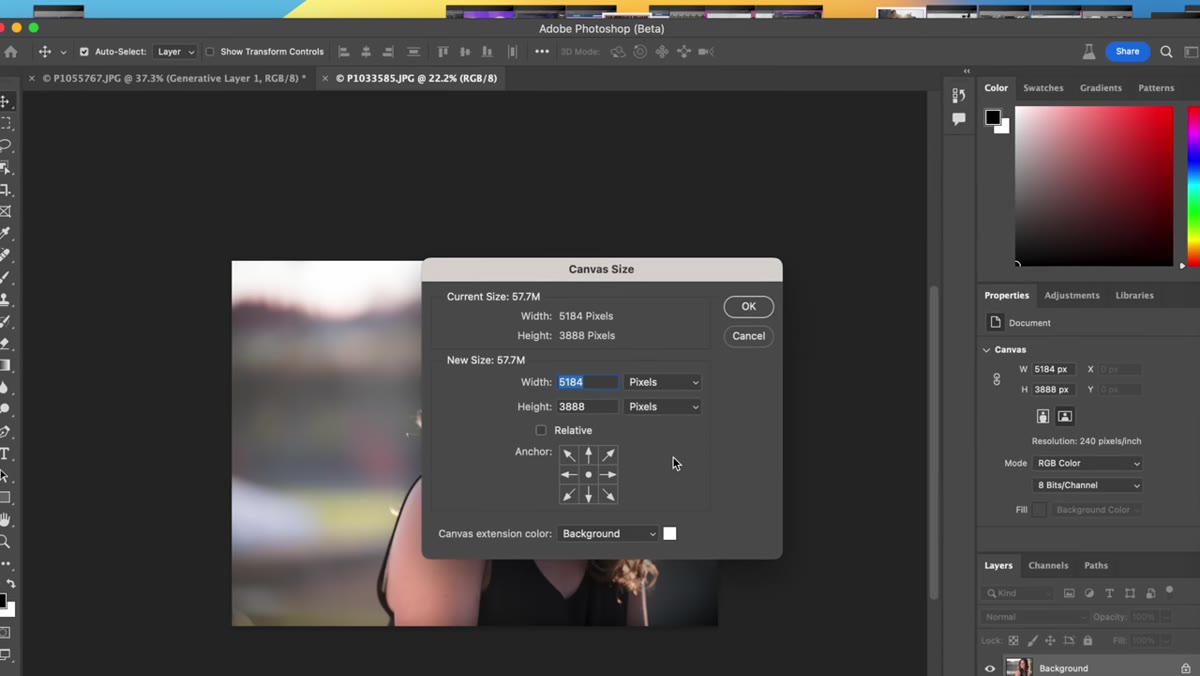Select the Brush tool
This screenshot has height=676, width=1200.
(5, 277)
